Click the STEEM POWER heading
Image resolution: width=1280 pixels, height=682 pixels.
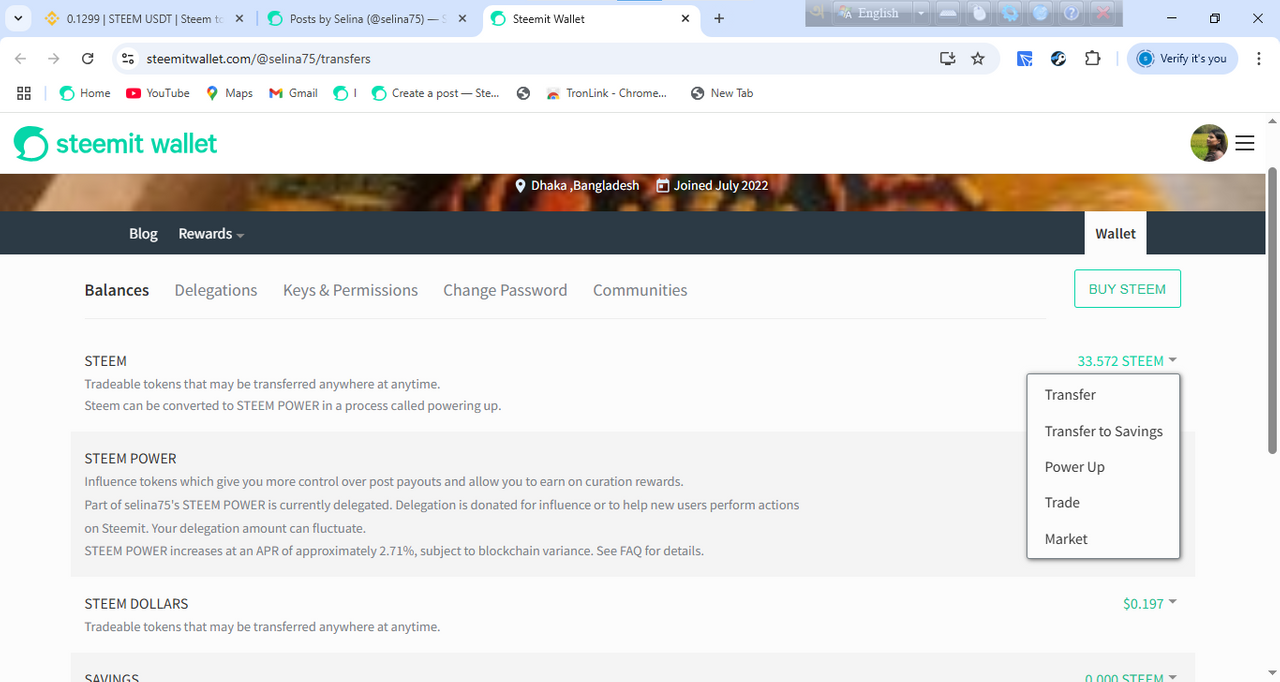tap(130, 458)
